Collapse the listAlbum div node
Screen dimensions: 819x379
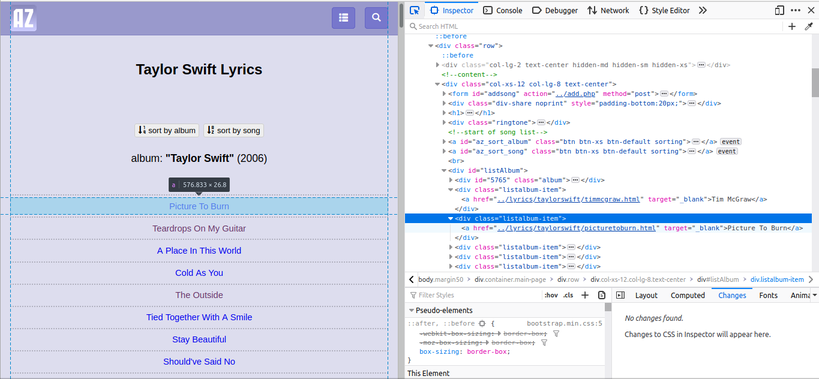coord(444,171)
